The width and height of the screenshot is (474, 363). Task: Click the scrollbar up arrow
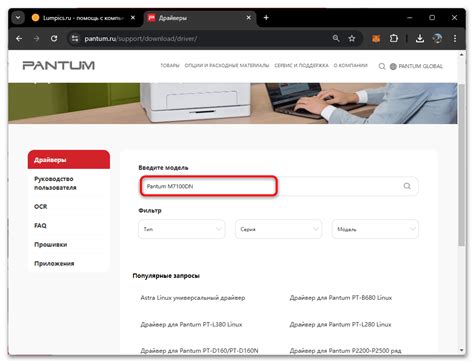click(461, 55)
